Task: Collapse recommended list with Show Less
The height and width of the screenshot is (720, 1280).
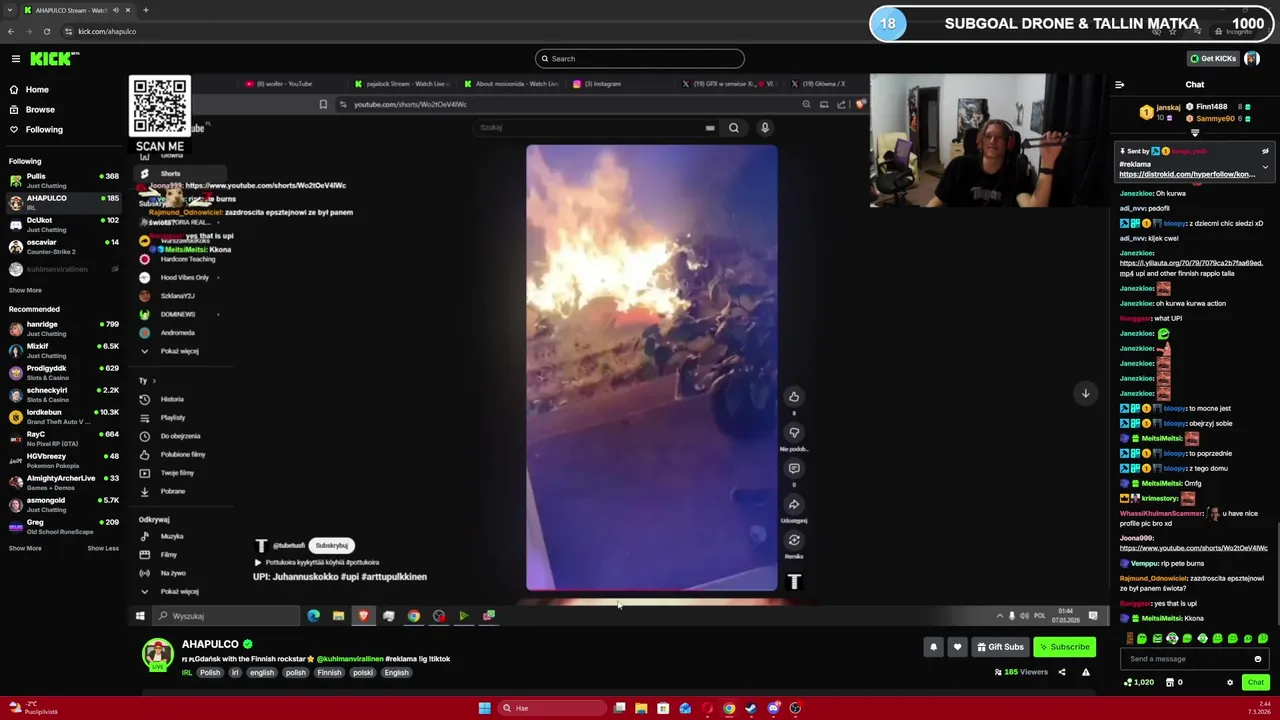Action: click(103, 548)
